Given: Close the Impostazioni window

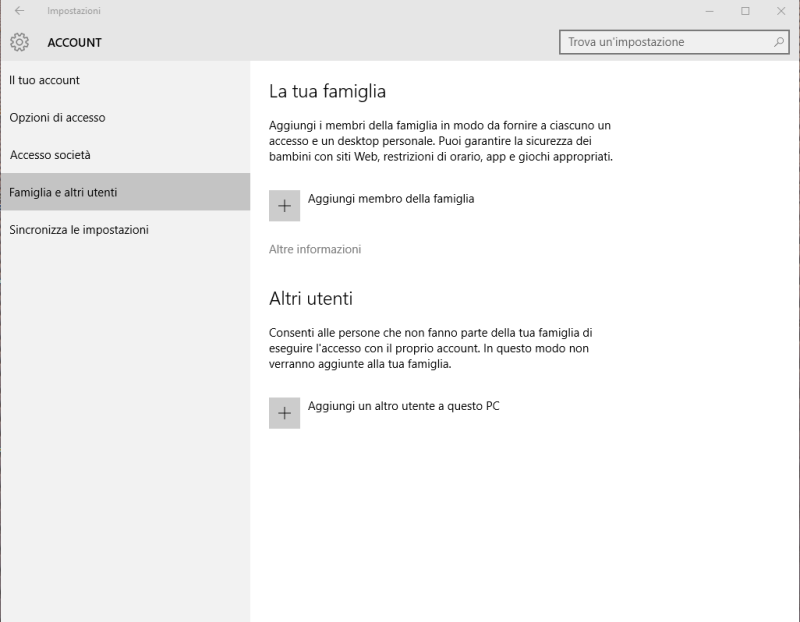Looking at the screenshot, I should click(x=781, y=11).
